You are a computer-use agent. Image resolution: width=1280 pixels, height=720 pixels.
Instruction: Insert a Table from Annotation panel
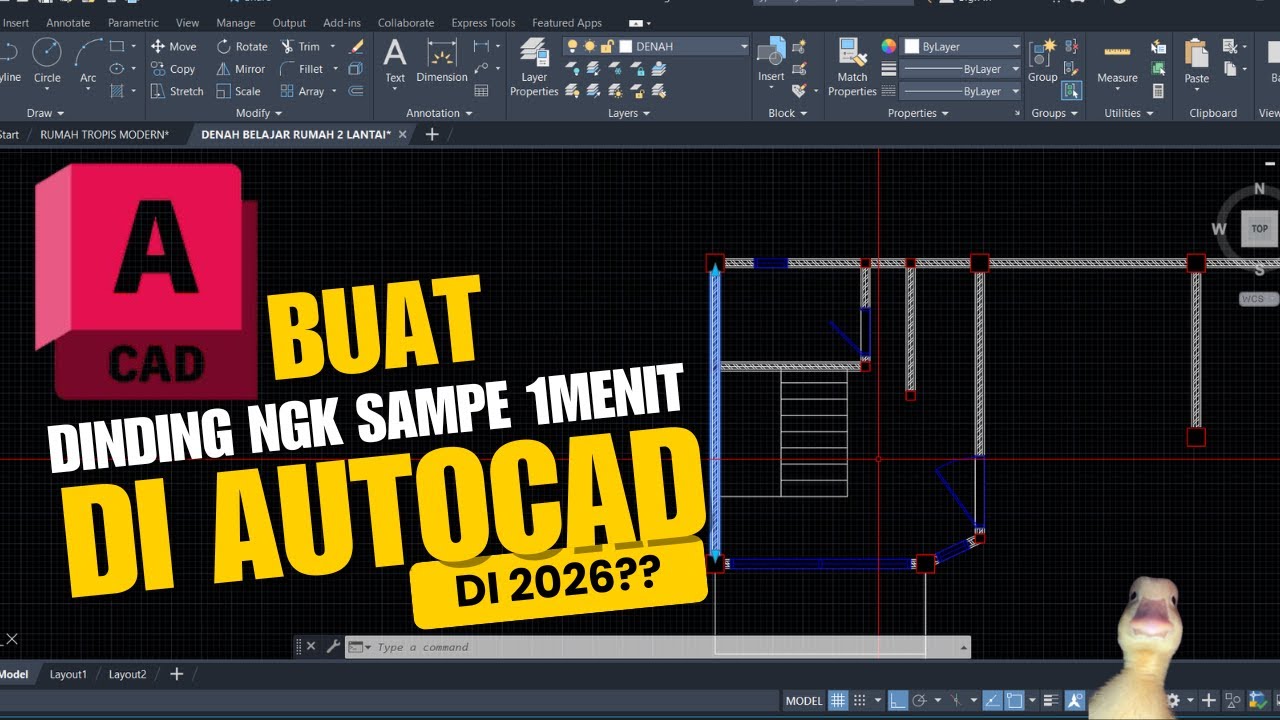click(481, 91)
